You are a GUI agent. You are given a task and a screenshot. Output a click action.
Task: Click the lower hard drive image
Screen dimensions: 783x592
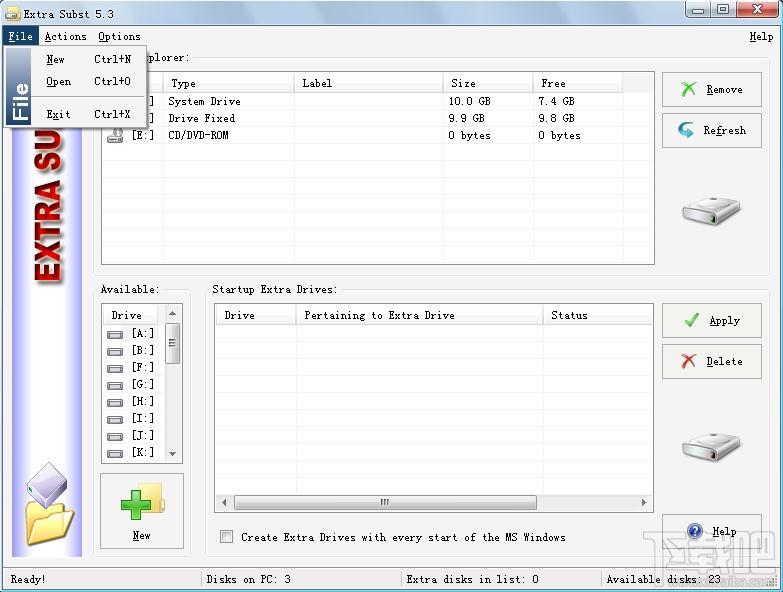click(x=711, y=447)
